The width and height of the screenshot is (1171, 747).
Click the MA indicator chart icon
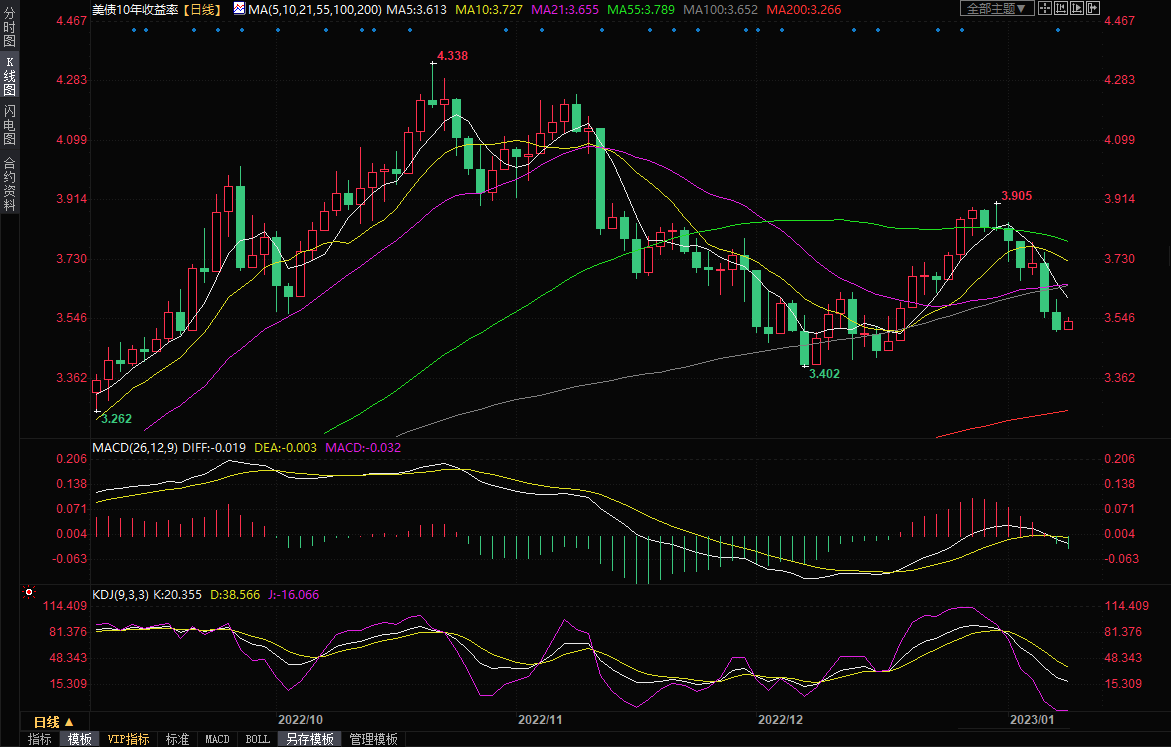tap(239, 8)
